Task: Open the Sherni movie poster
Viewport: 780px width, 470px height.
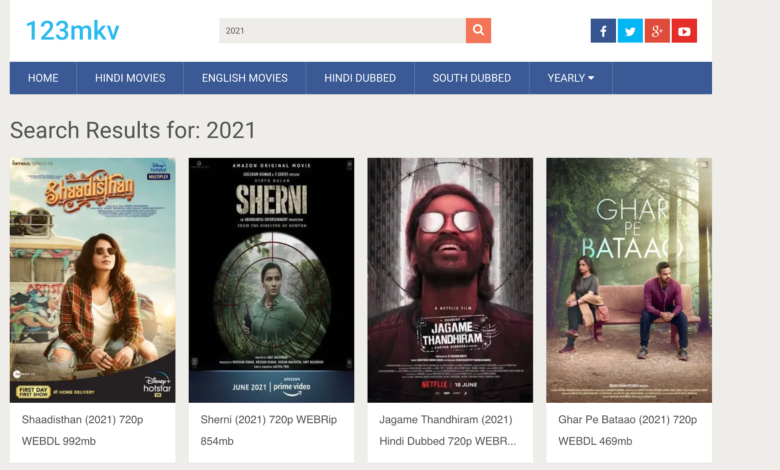Action: coord(271,280)
